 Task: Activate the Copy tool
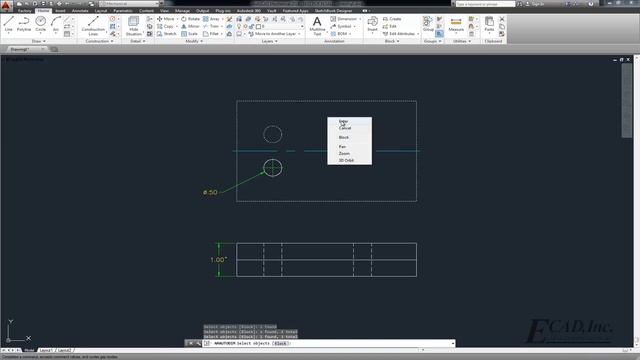pyautogui.click(x=165, y=26)
